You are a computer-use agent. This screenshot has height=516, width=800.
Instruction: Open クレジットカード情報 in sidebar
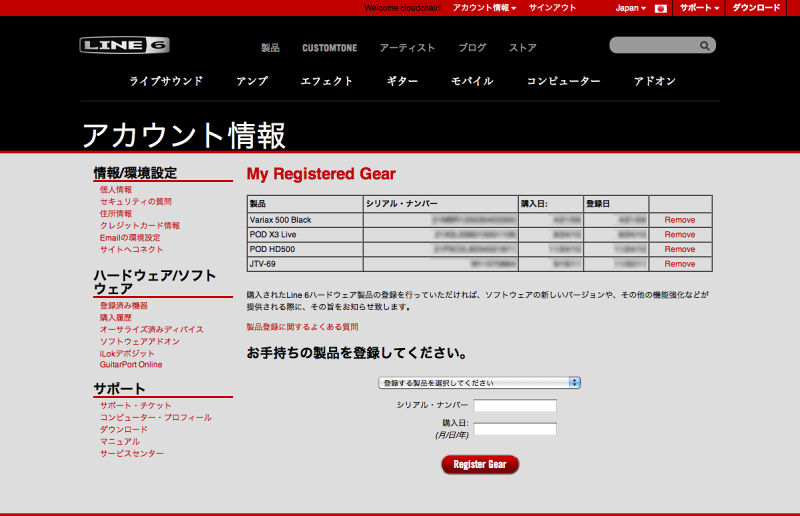140,225
